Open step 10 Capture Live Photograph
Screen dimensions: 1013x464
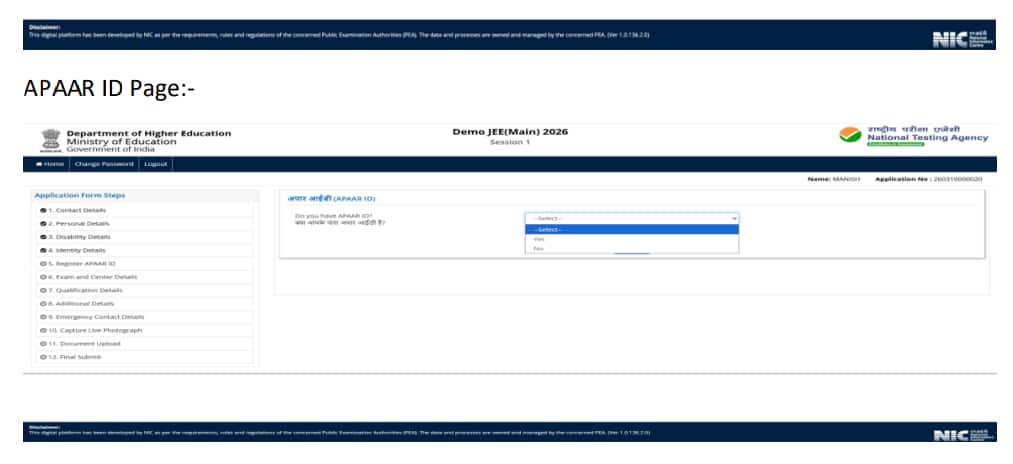click(x=94, y=329)
